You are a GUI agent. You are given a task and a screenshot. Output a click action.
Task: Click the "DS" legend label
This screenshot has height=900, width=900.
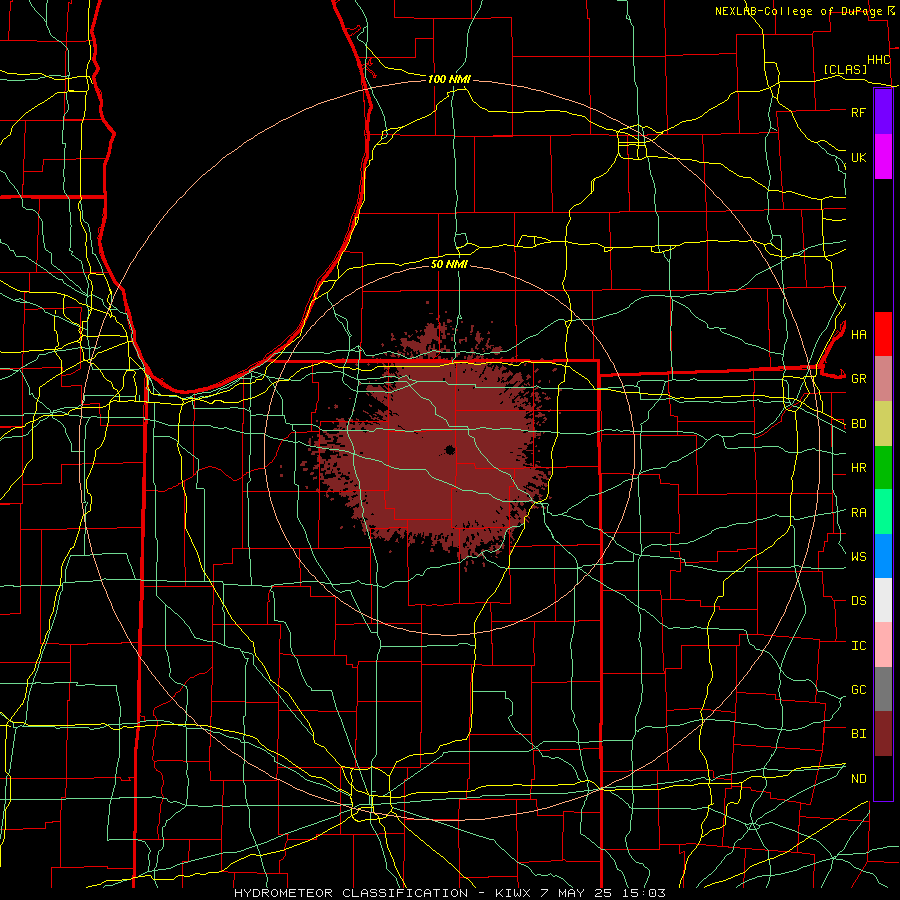[858, 601]
